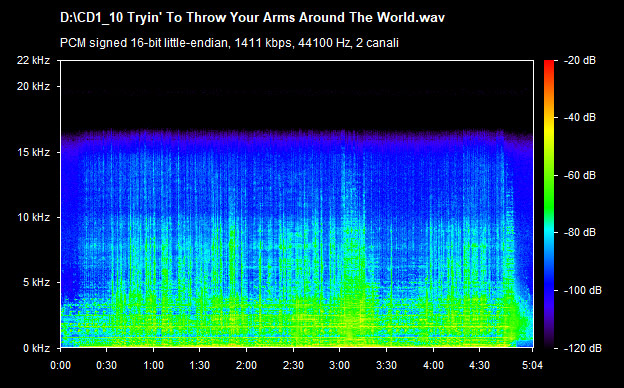Select the 1:00 time axis marker
624x388 pixels.
pyautogui.click(x=154, y=365)
